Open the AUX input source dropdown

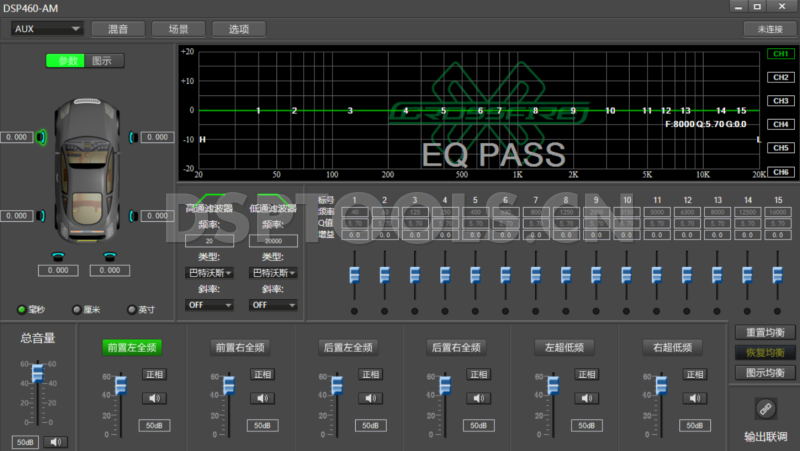click(47, 29)
